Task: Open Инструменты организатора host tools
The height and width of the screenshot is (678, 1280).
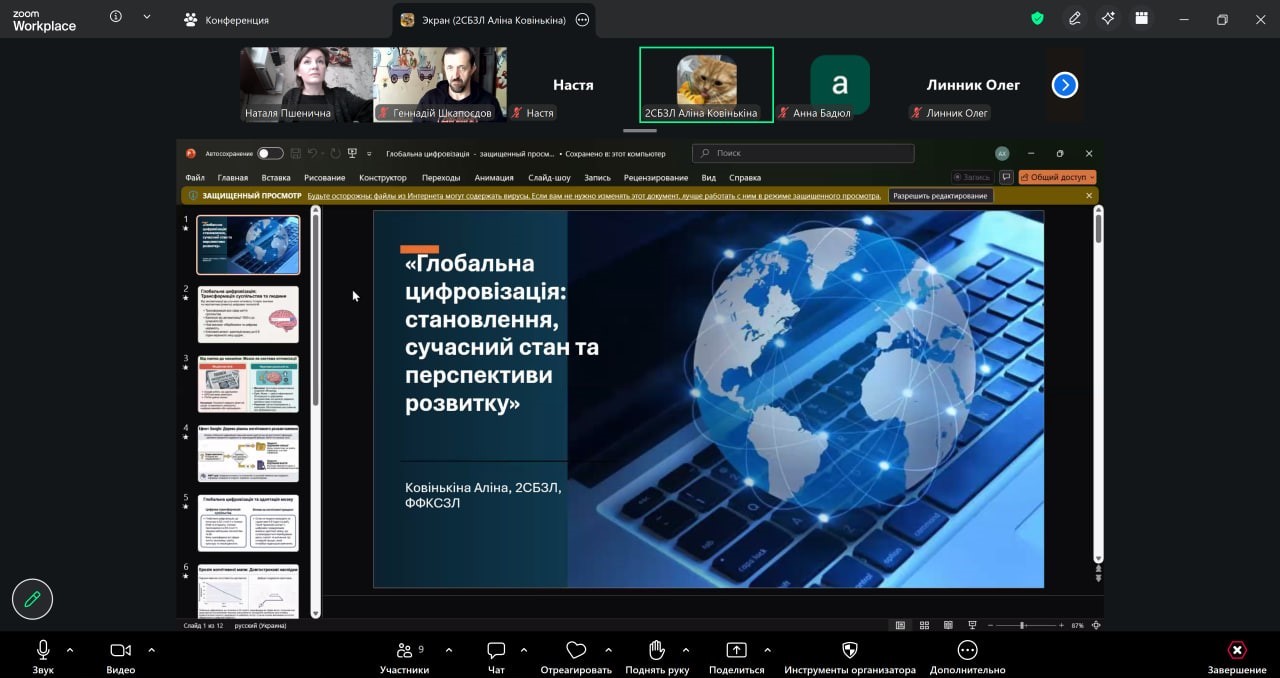Action: pyautogui.click(x=849, y=657)
